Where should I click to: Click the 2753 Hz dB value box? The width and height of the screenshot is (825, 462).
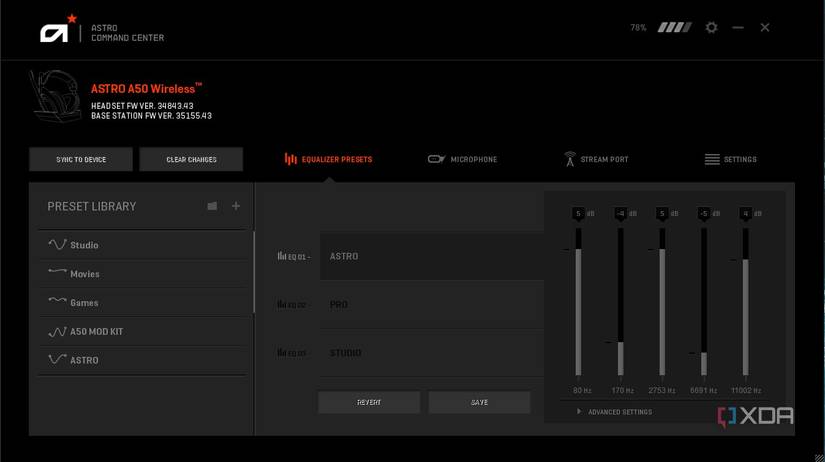(662, 213)
